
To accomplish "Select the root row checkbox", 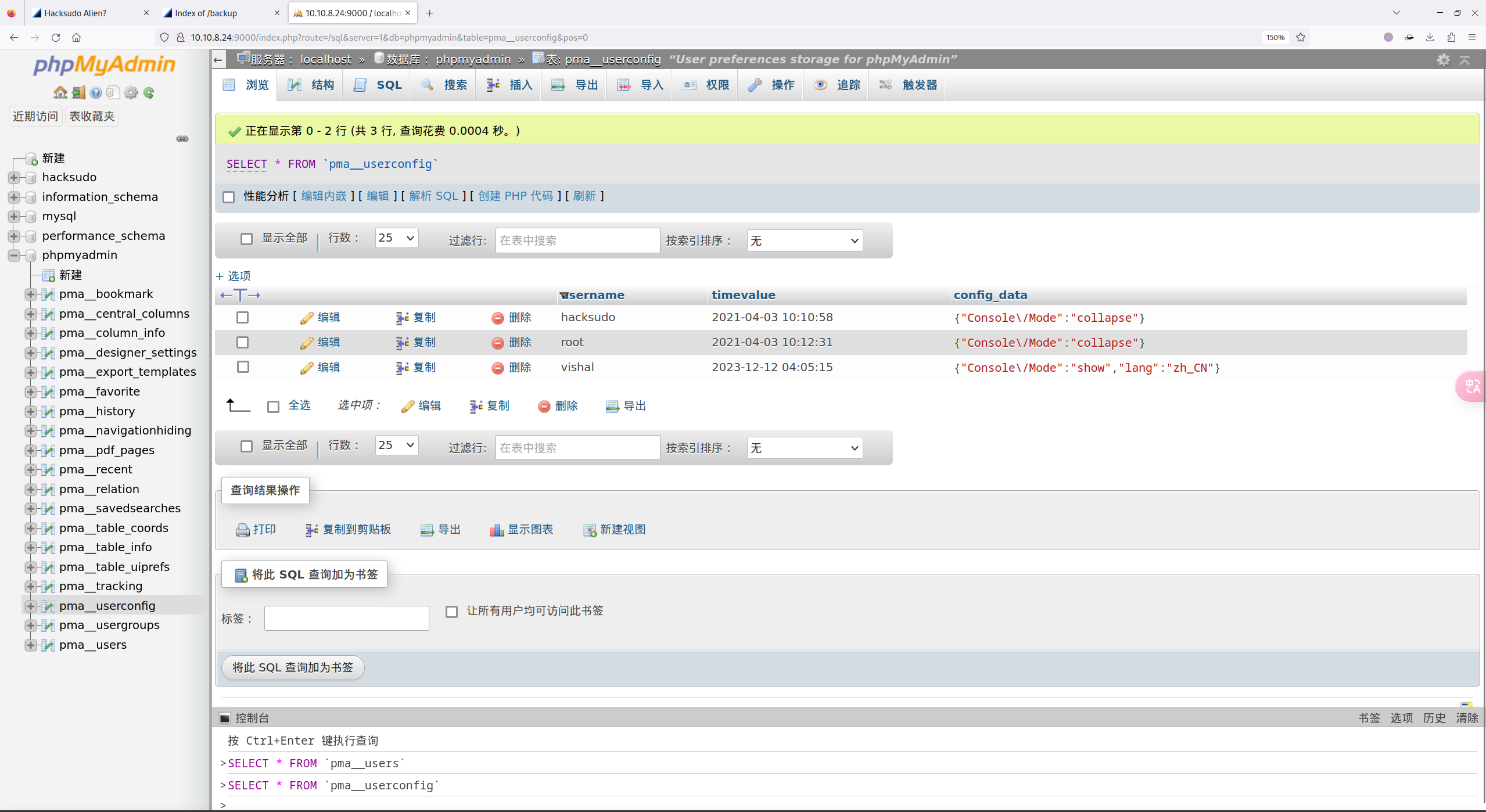I will point(243,343).
